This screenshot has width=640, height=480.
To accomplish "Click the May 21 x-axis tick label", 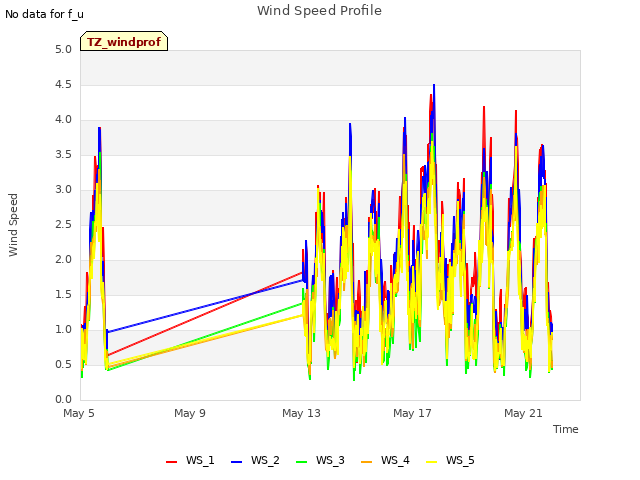I will click(523, 413).
